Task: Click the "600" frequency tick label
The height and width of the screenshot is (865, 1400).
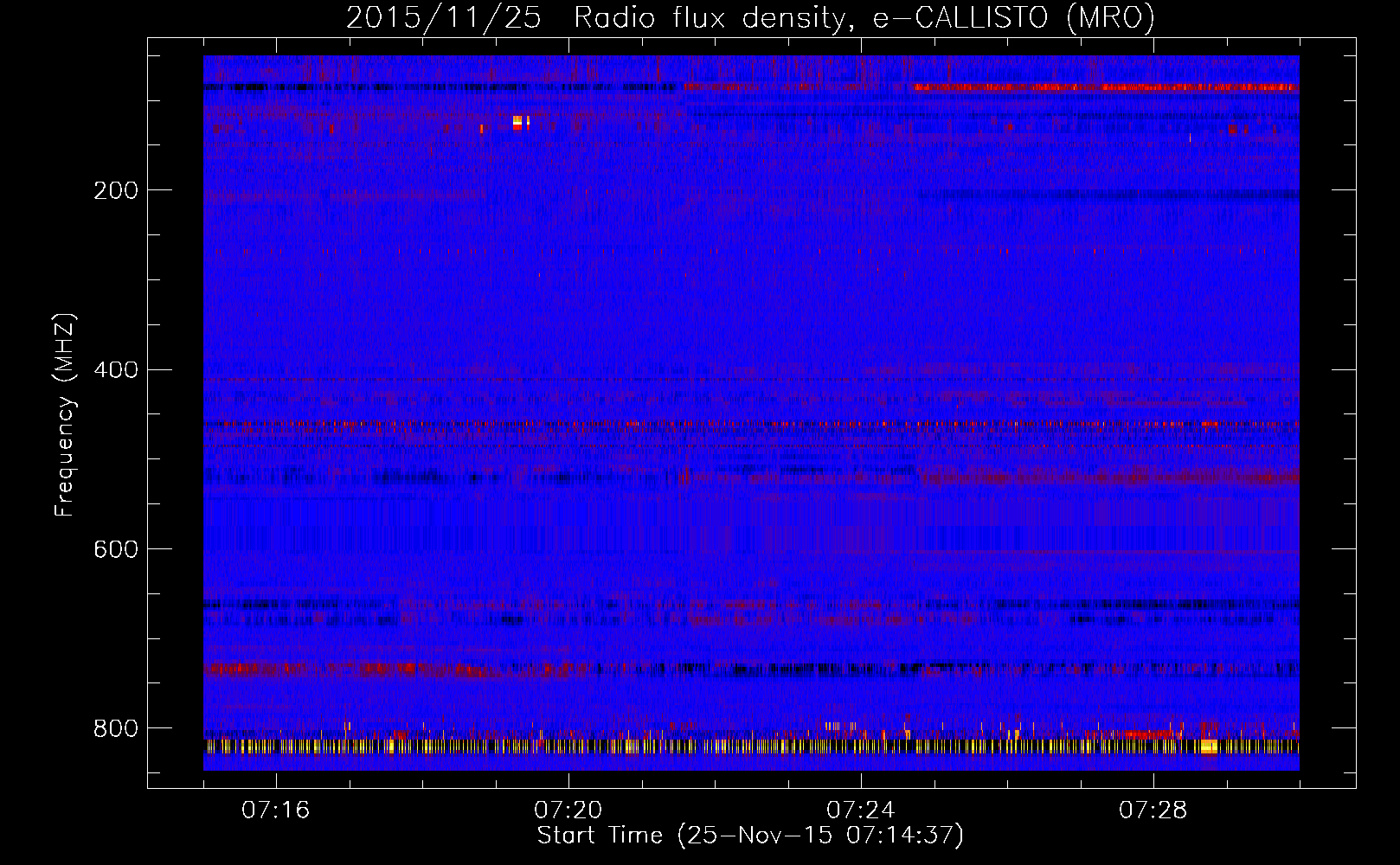Action: [x=116, y=550]
